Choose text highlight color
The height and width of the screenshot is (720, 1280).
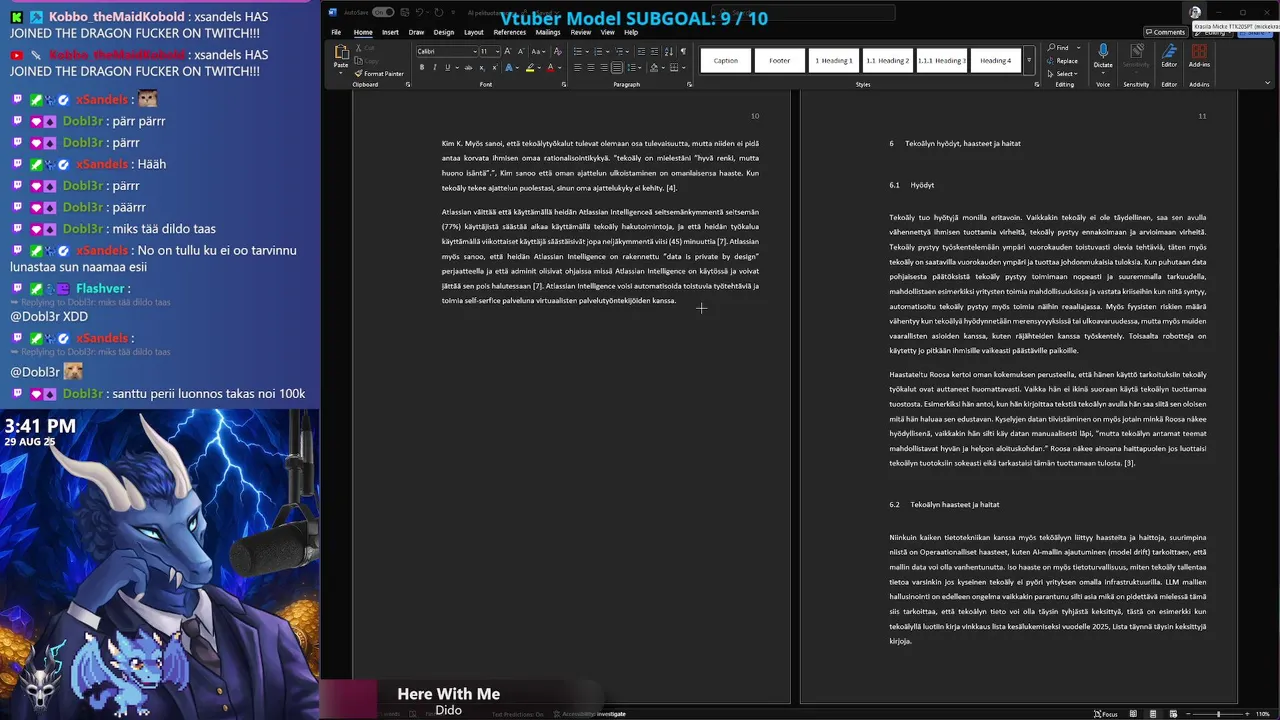[x=530, y=68]
